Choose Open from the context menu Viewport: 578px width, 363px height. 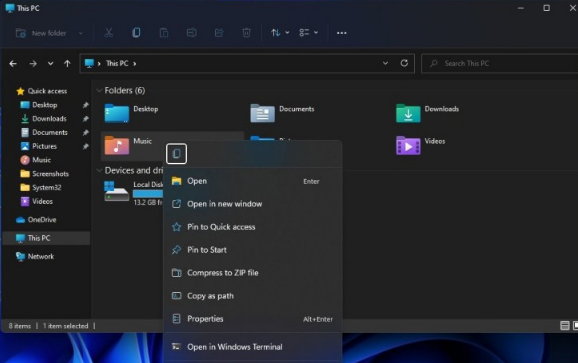pos(253,181)
